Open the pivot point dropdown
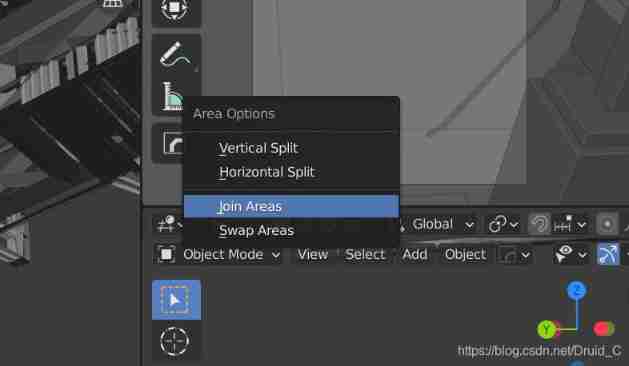This screenshot has height=366, width=629. (x=503, y=224)
